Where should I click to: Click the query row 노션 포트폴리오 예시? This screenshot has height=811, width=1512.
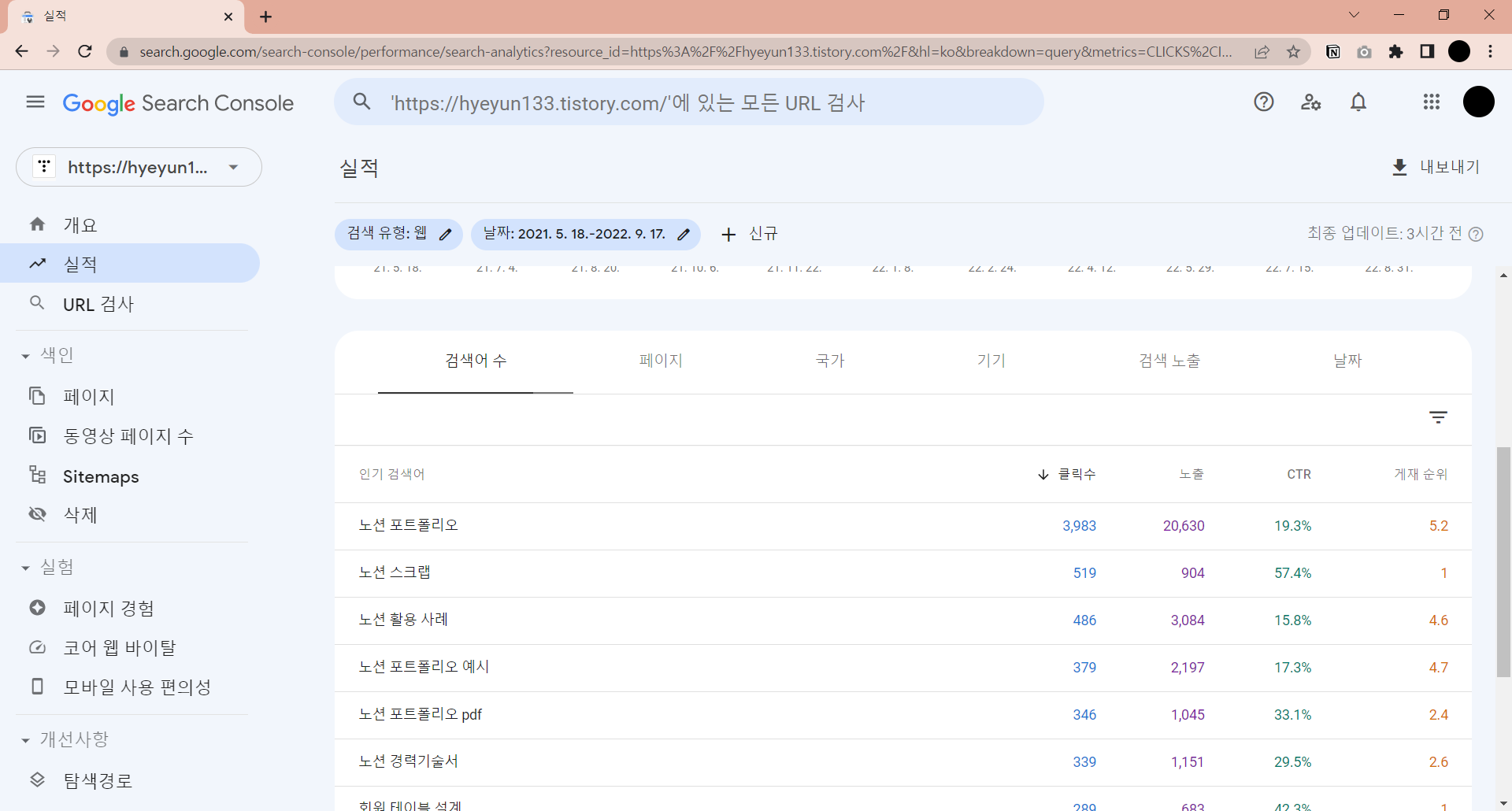tap(902, 668)
